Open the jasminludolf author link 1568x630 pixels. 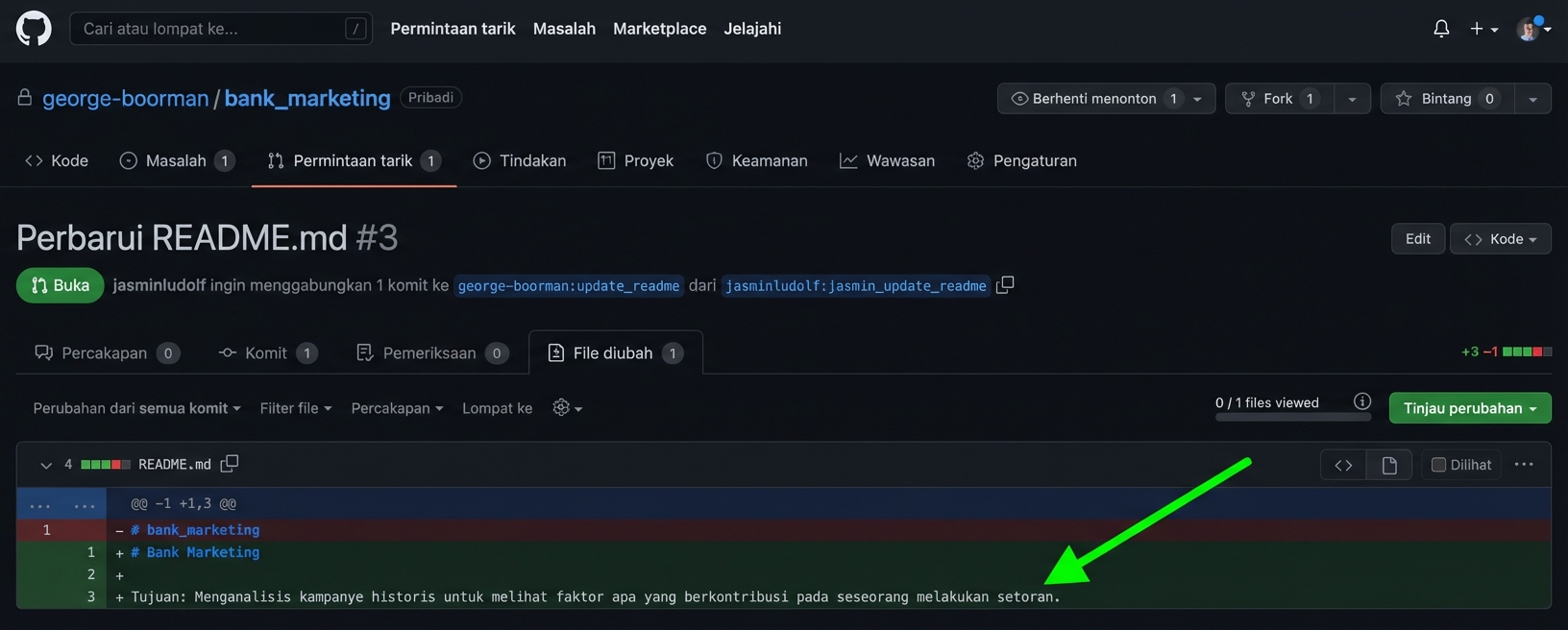159,285
